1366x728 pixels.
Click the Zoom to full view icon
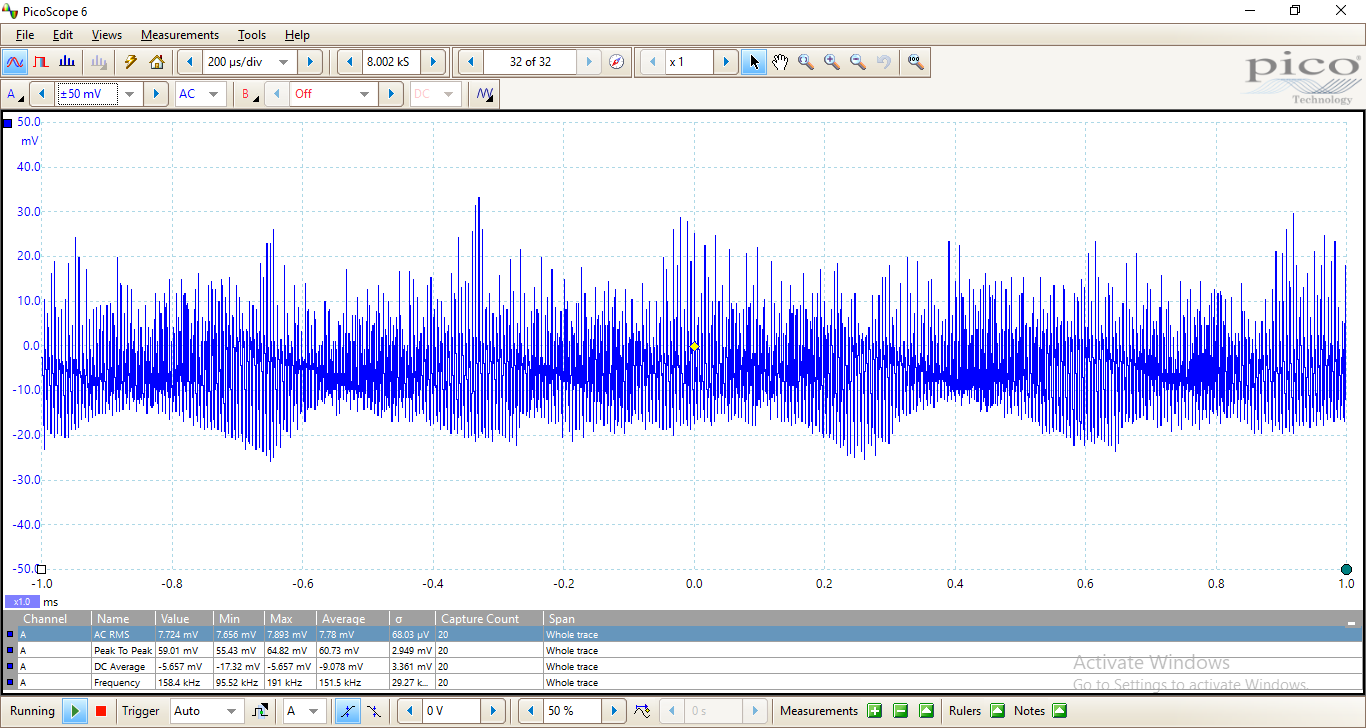click(x=915, y=62)
